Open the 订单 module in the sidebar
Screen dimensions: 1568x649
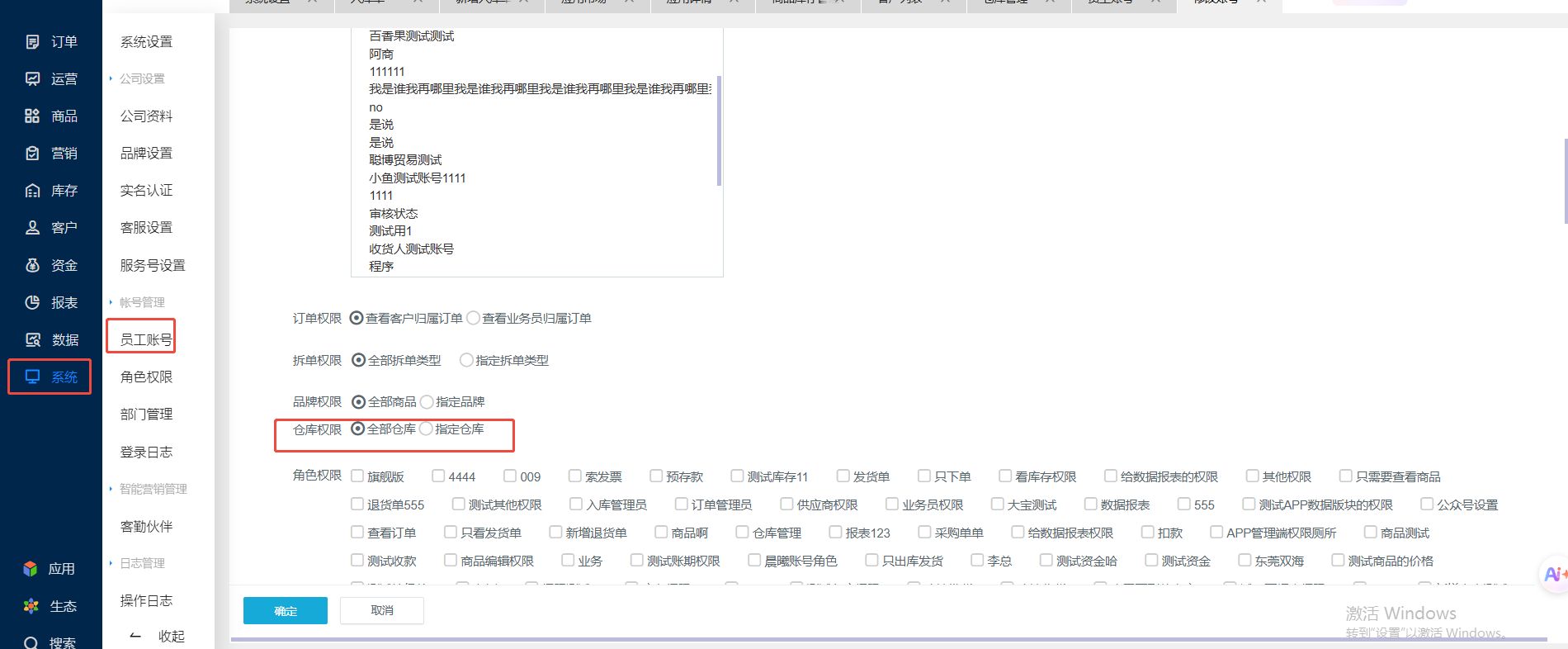click(51, 42)
